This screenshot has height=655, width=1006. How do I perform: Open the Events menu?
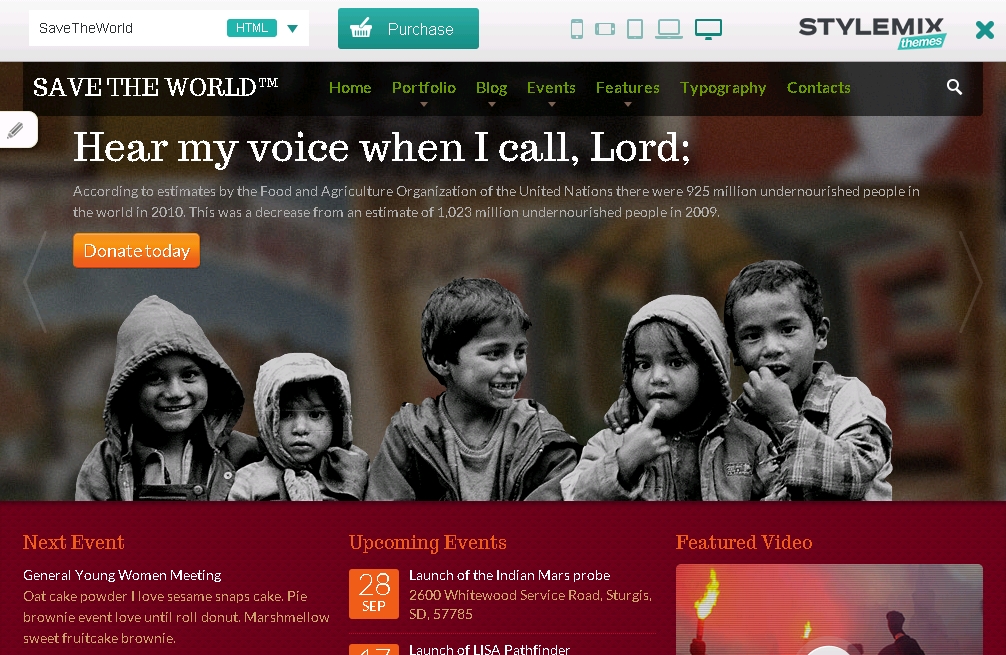[551, 88]
